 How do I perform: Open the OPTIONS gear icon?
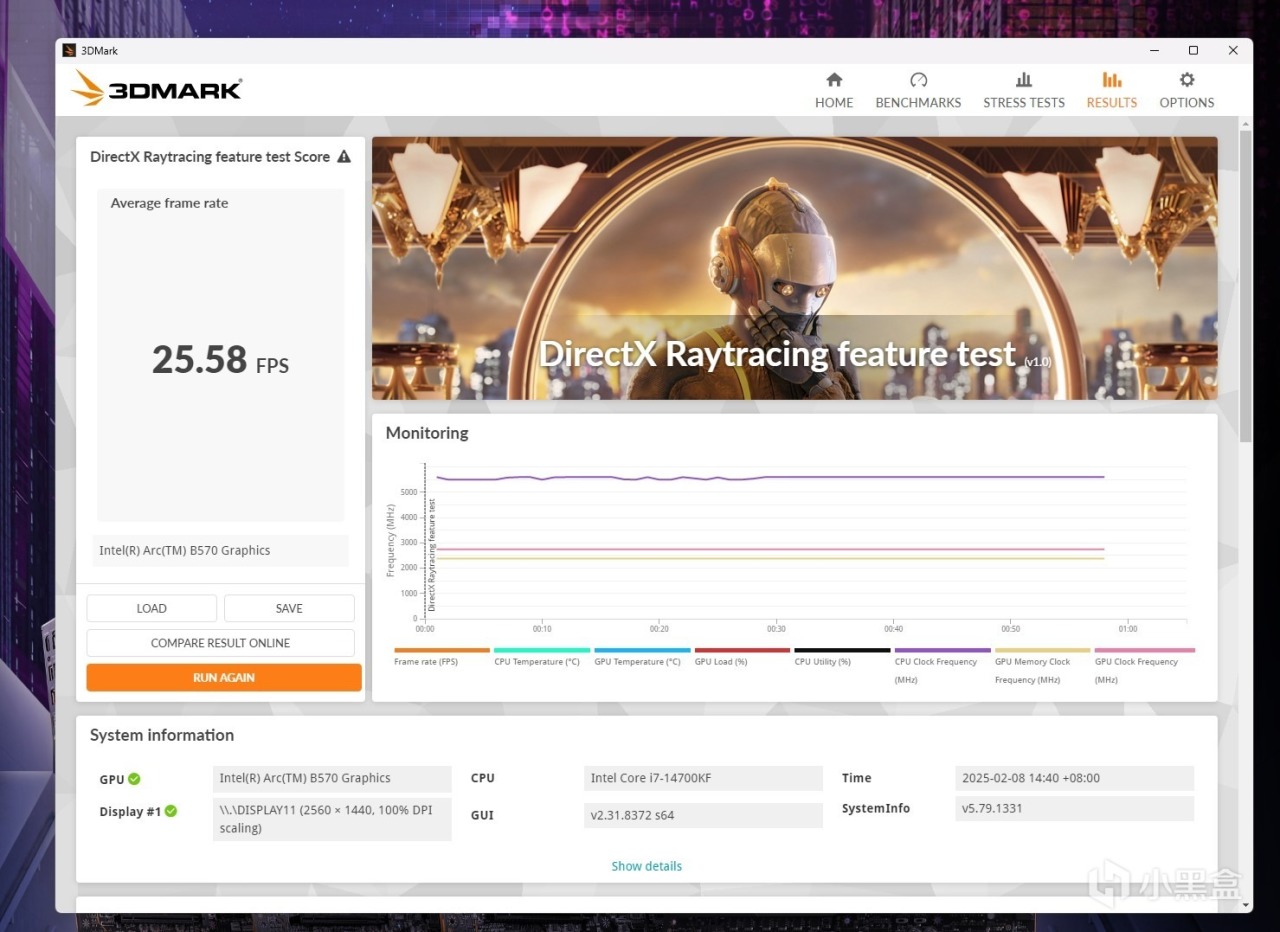point(1187,80)
